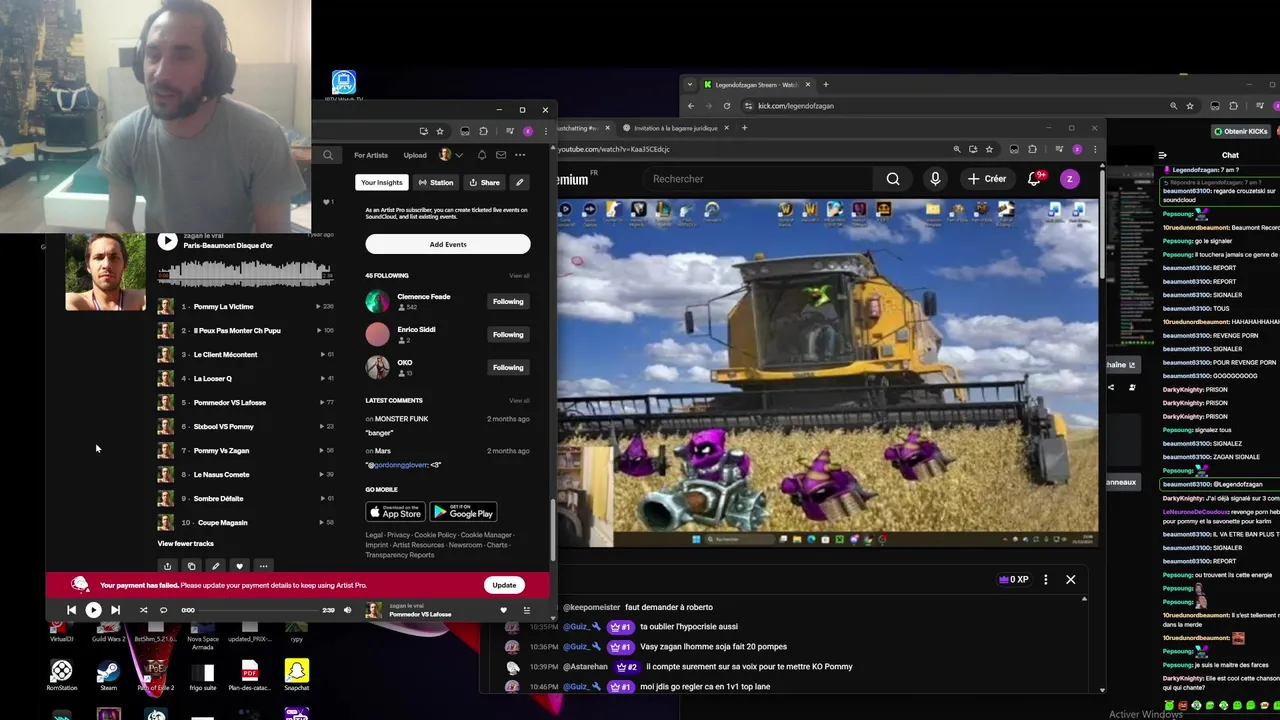Switch to Invitation à la bagarre juridique tab
The width and height of the screenshot is (1280, 720).
click(x=677, y=128)
